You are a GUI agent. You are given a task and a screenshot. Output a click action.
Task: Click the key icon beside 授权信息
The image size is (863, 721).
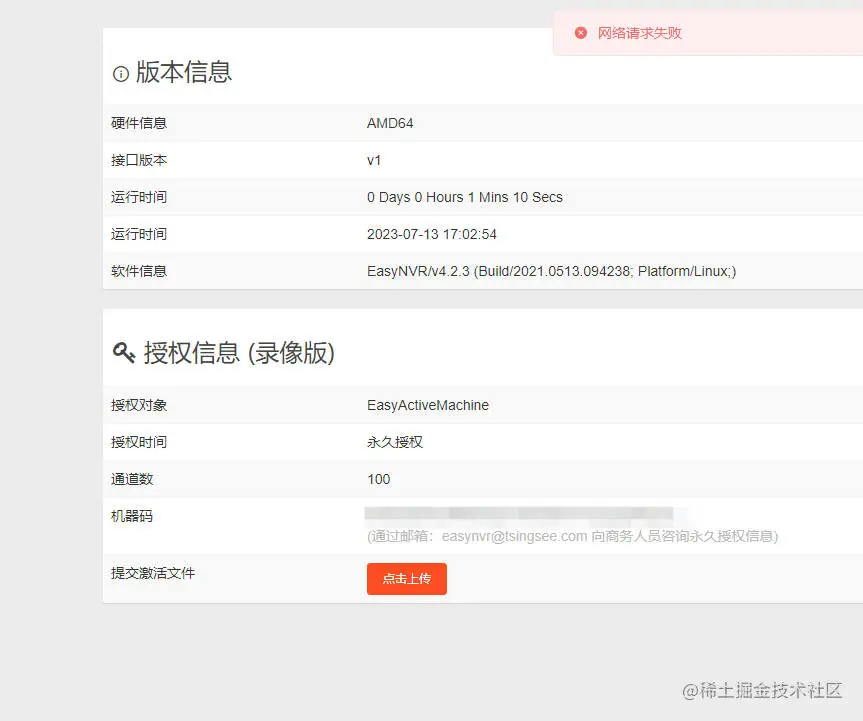coord(124,352)
